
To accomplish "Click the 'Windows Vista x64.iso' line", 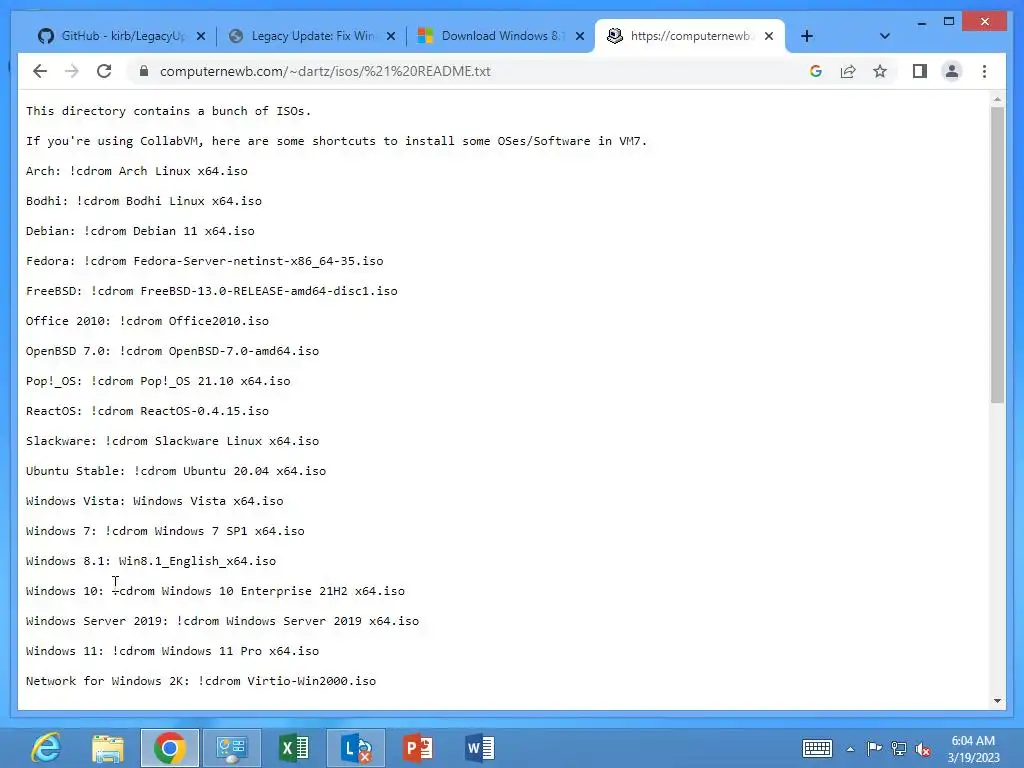I will (x=155, y=502).
